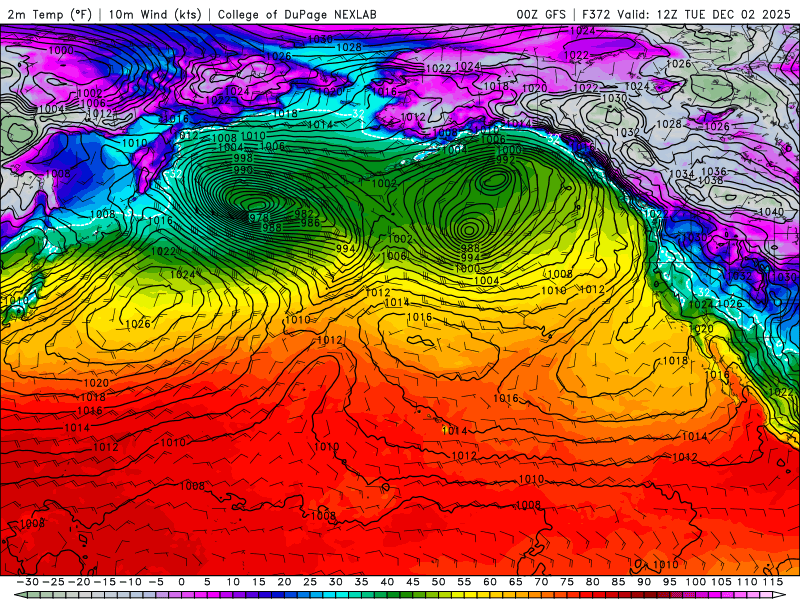The width and height of the screenshot is (800, 600).
Task: Click the -30 value on temperature scale
Action: [28, 582]
